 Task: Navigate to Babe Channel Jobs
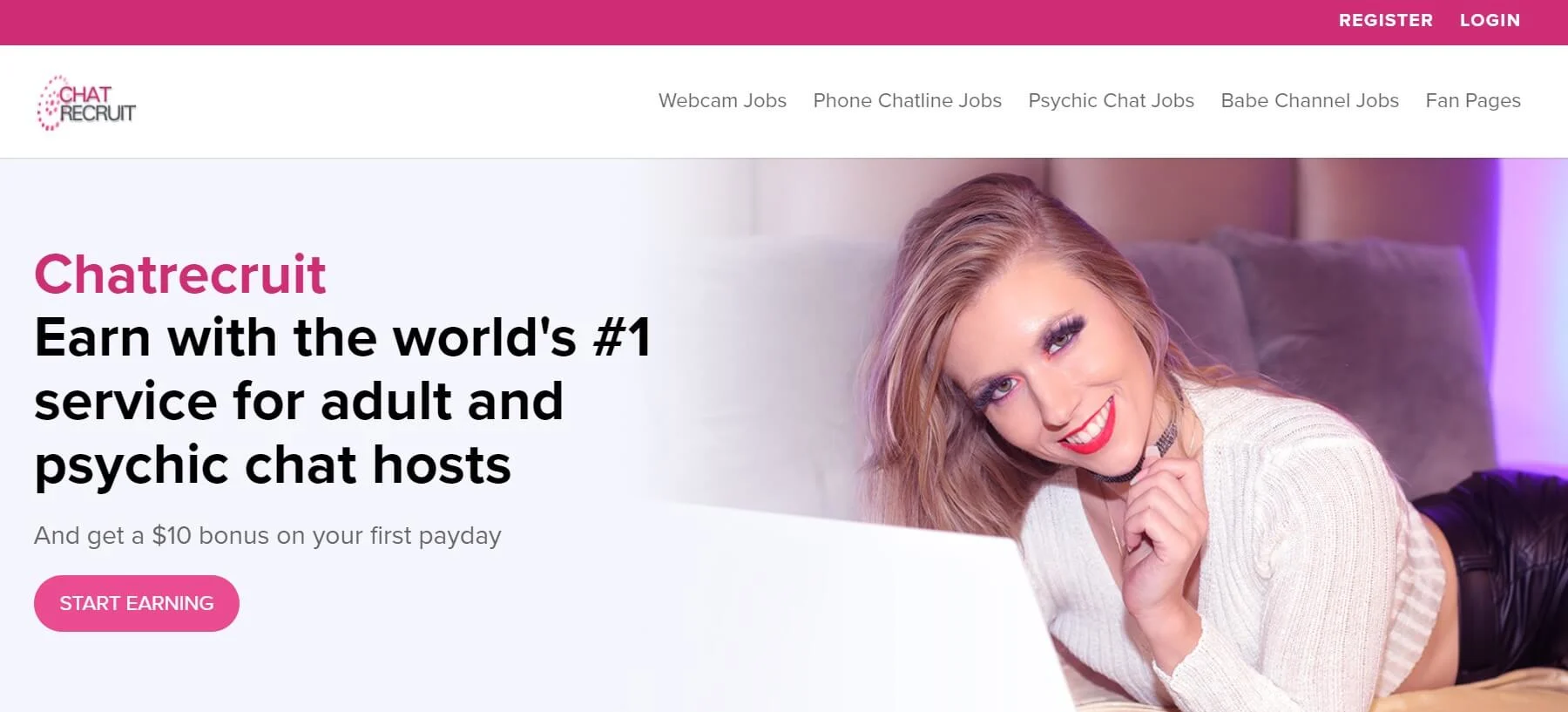coord(1309,100)
